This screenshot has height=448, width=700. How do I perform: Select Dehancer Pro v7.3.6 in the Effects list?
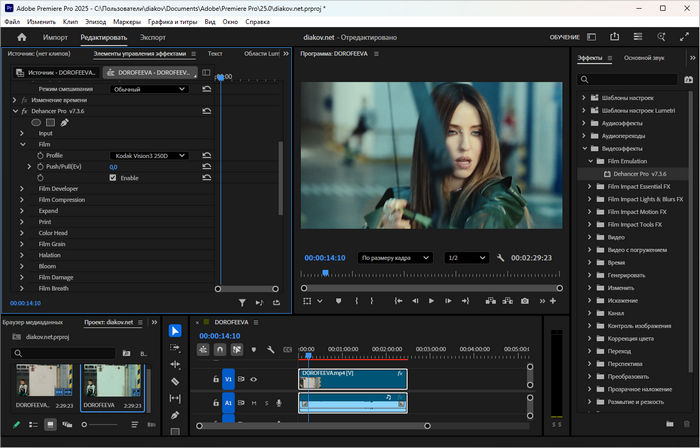click(x=638, y=173)
